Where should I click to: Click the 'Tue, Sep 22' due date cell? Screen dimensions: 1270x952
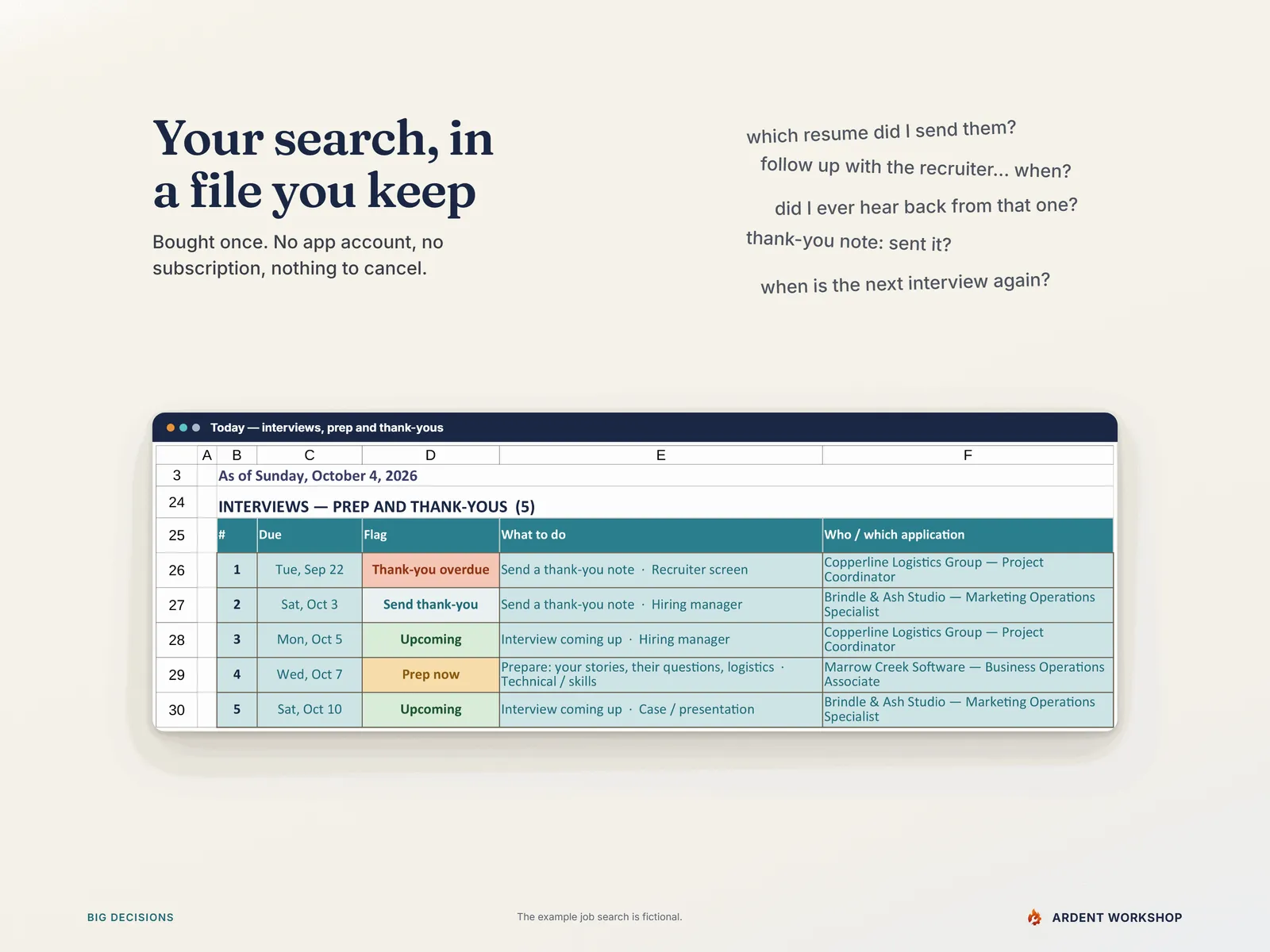(x=310, y=570)
